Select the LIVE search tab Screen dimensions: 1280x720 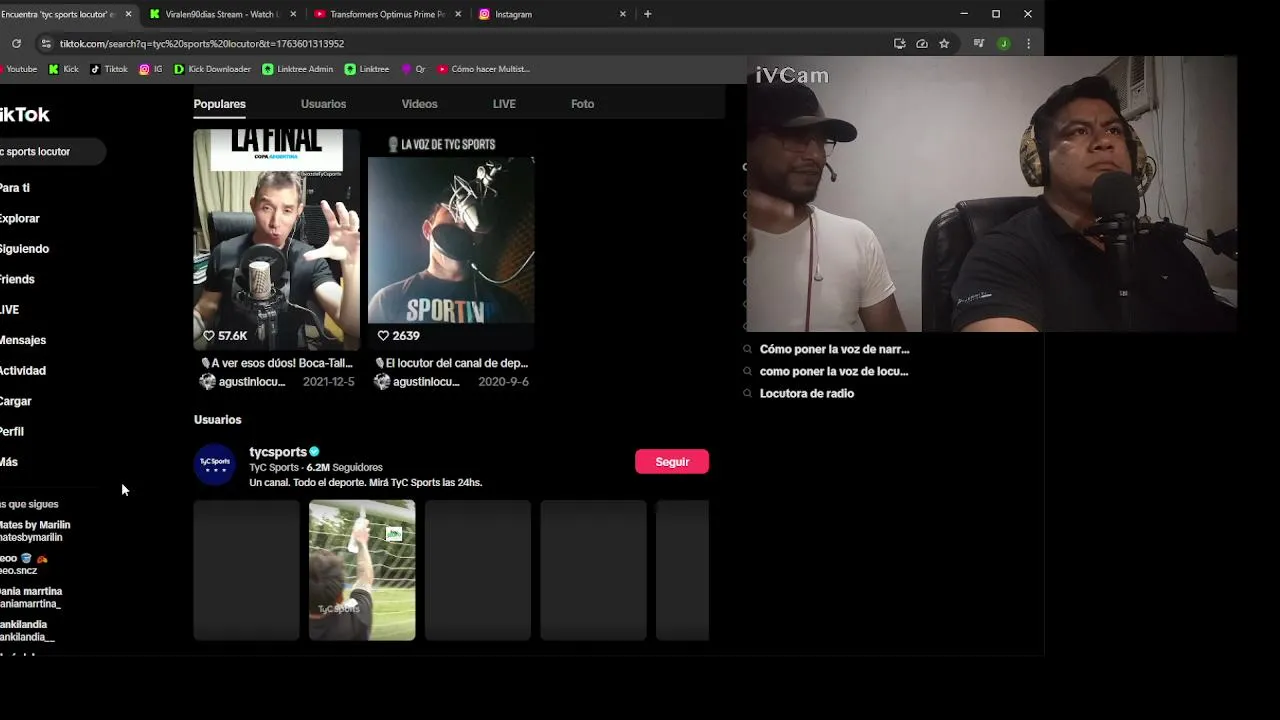coord(504,104)
